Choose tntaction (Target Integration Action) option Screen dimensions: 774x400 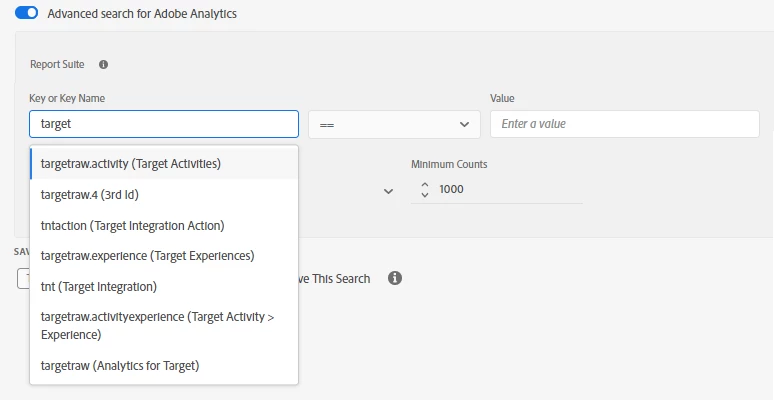click(164, 226)
